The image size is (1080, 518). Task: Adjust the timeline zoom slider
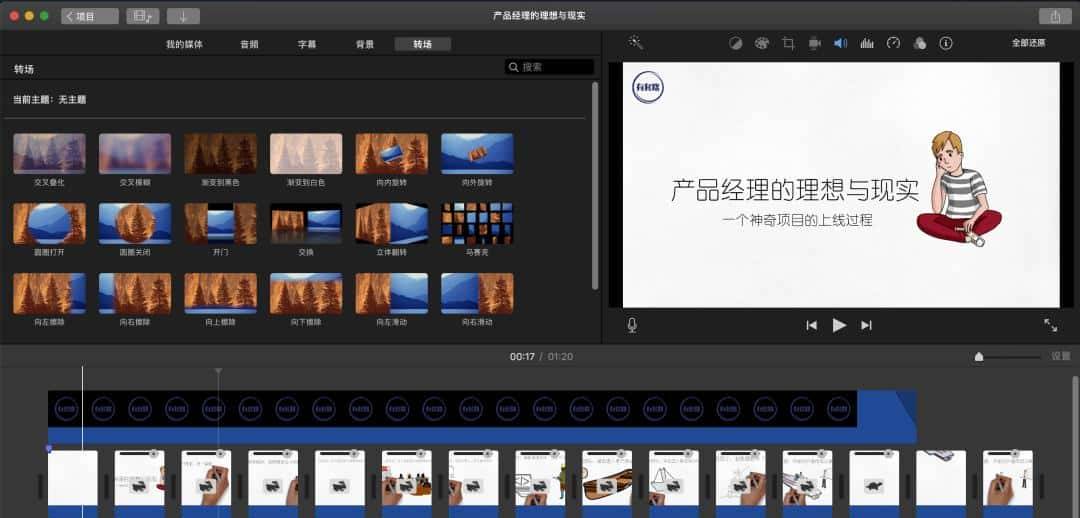(979, 357)
